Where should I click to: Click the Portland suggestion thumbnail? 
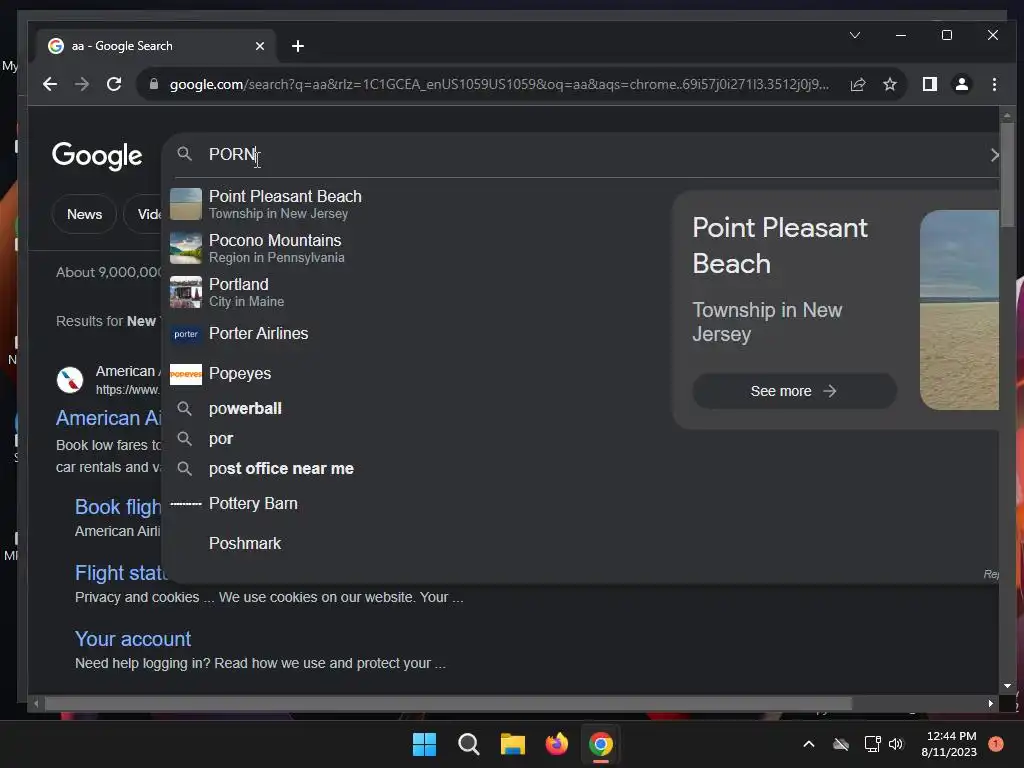point(186,292)
